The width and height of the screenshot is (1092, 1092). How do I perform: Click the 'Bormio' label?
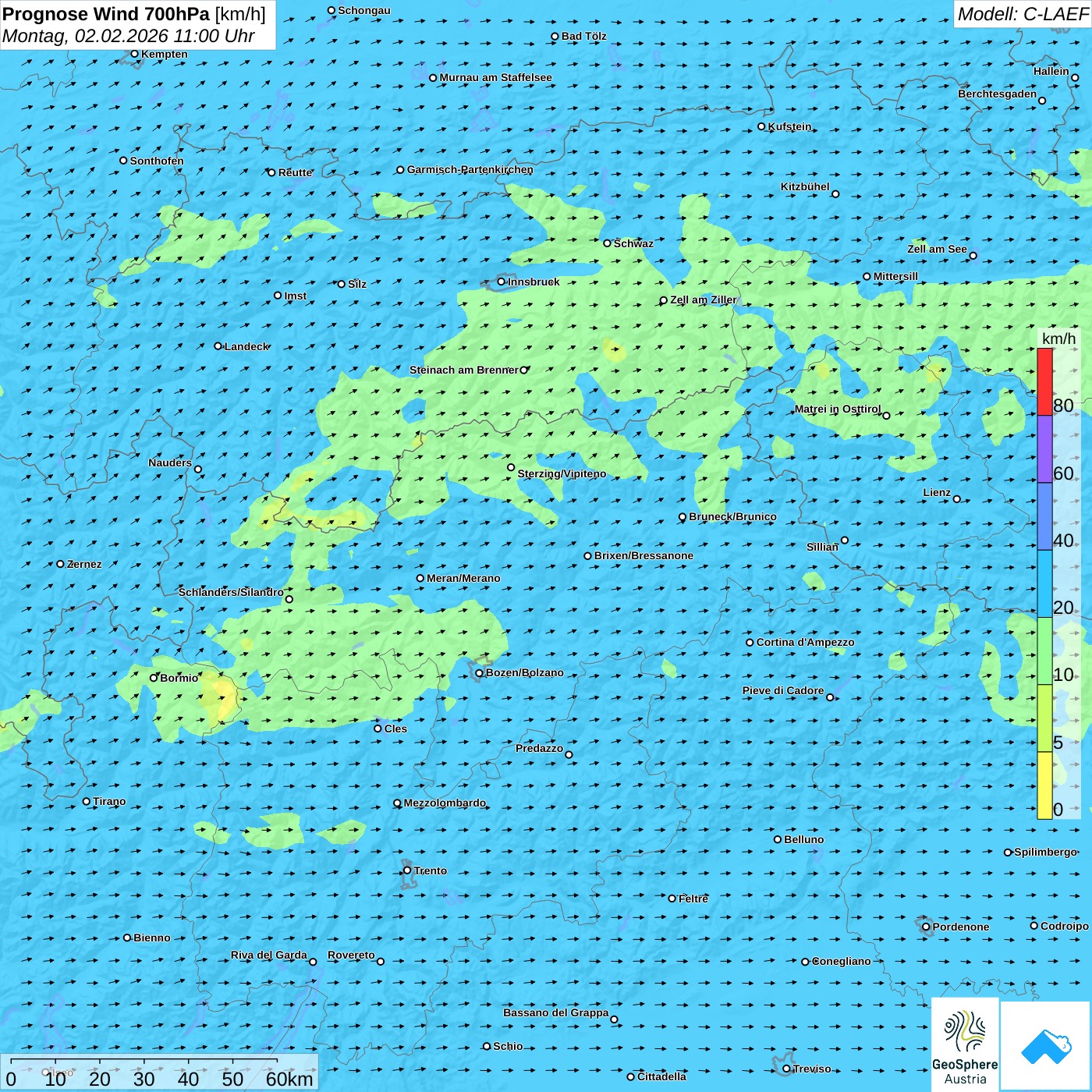click(179, 678)
